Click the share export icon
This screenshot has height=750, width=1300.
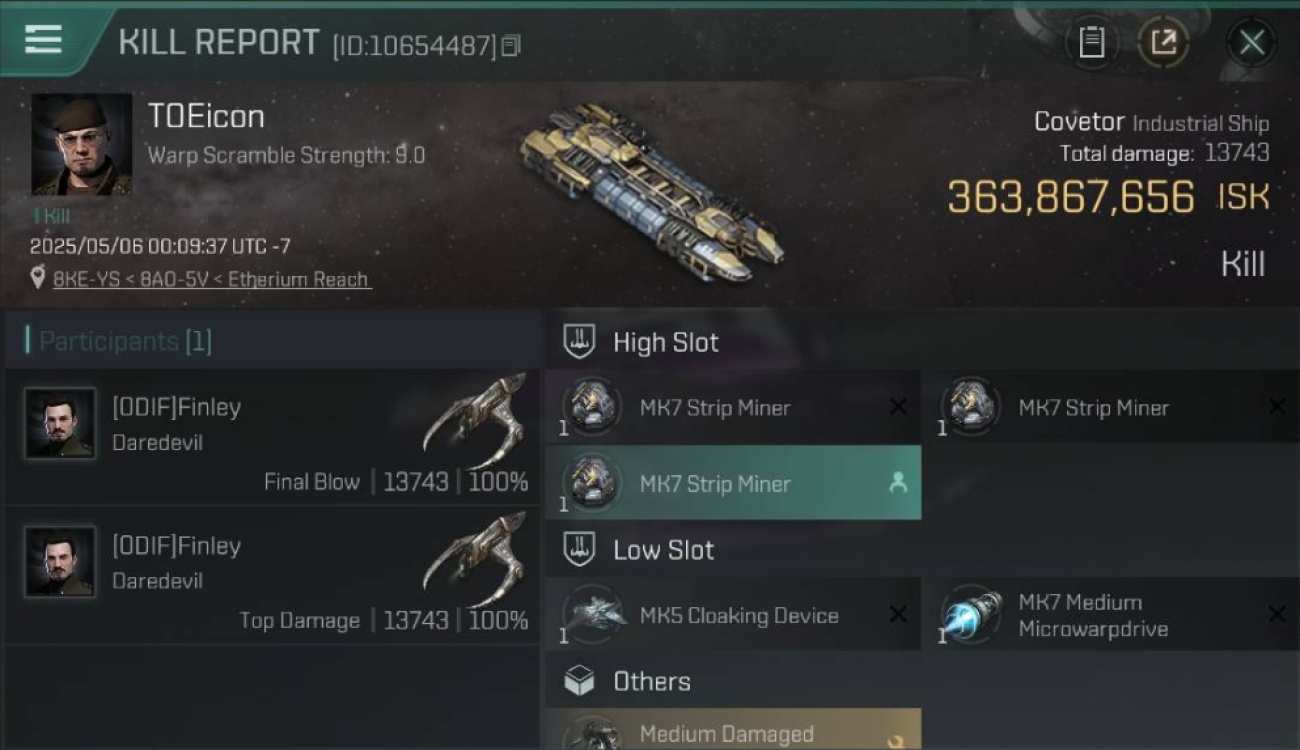click(1163, 42)
